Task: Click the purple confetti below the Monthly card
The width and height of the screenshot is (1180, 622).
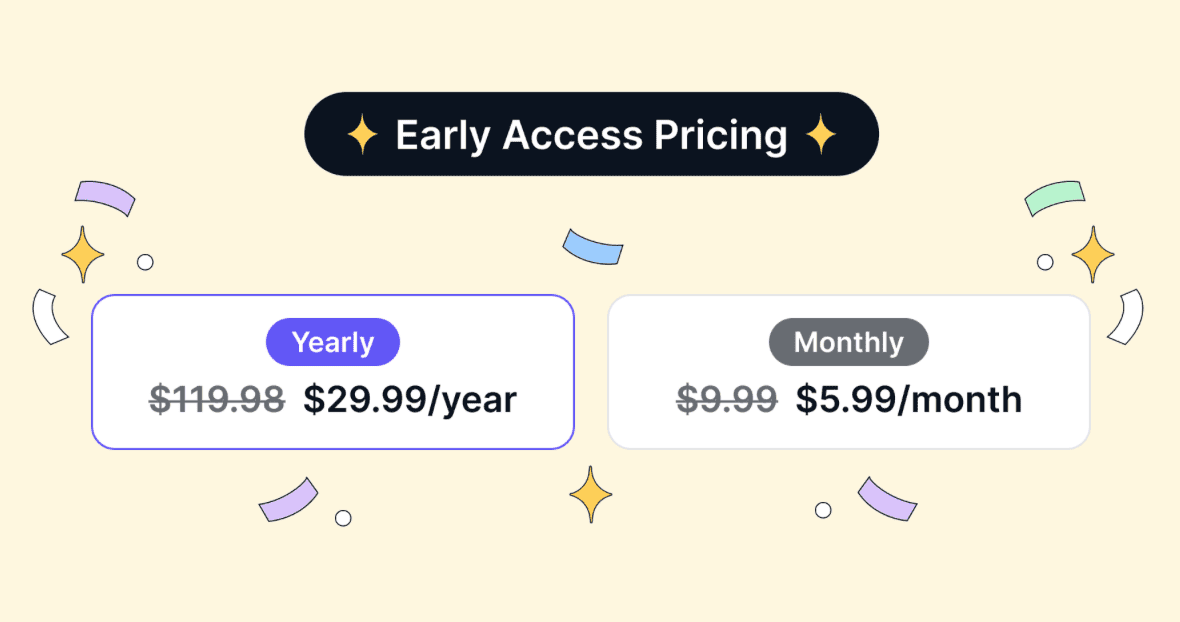Action: [888, 498]
